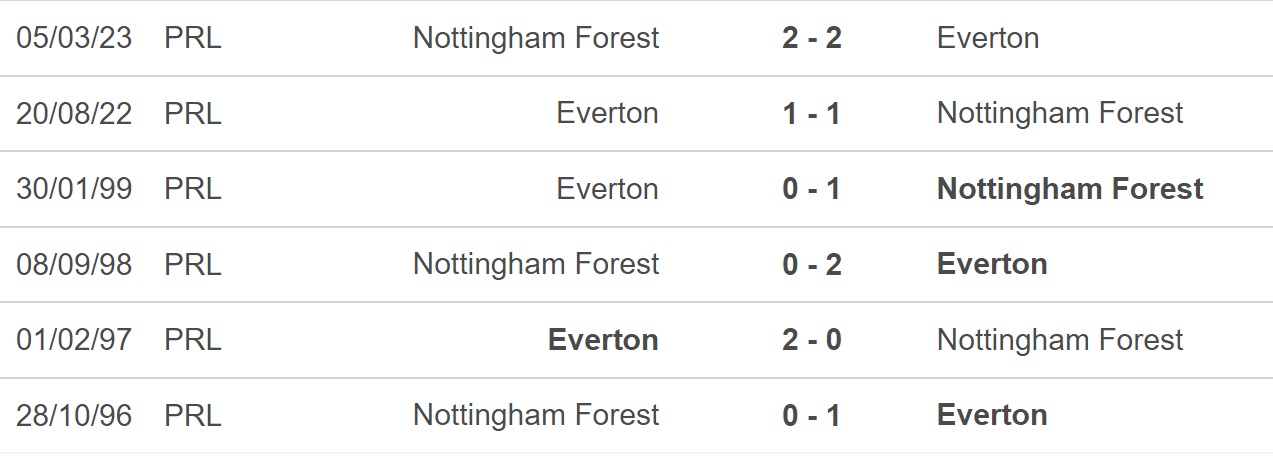Open bold Everton winner on 08/09/98
The image size is (1273, 457).
click(992, 264)
